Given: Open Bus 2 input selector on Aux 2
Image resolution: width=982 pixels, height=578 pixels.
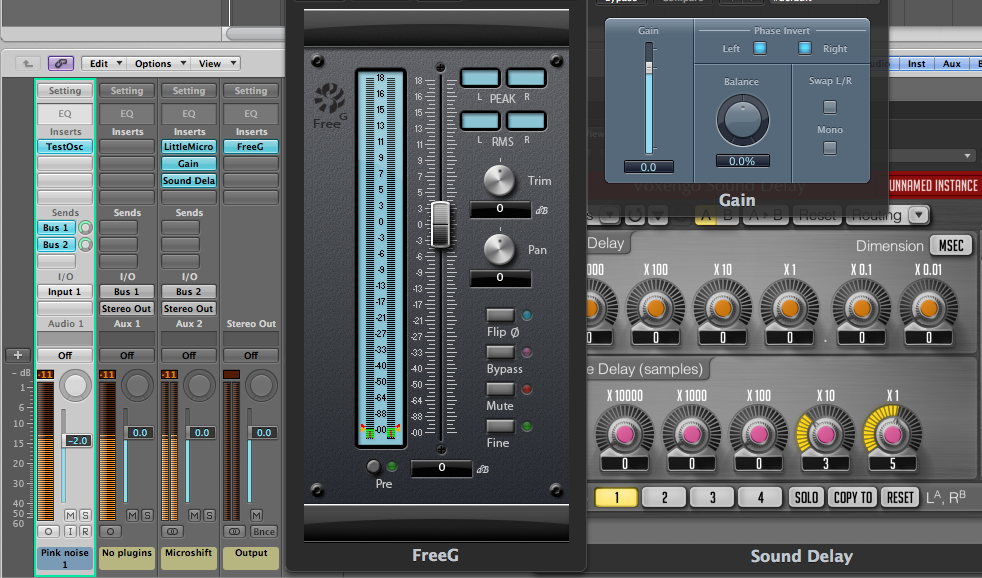Looking at the screenshot, I should click(x=189, y=292).
